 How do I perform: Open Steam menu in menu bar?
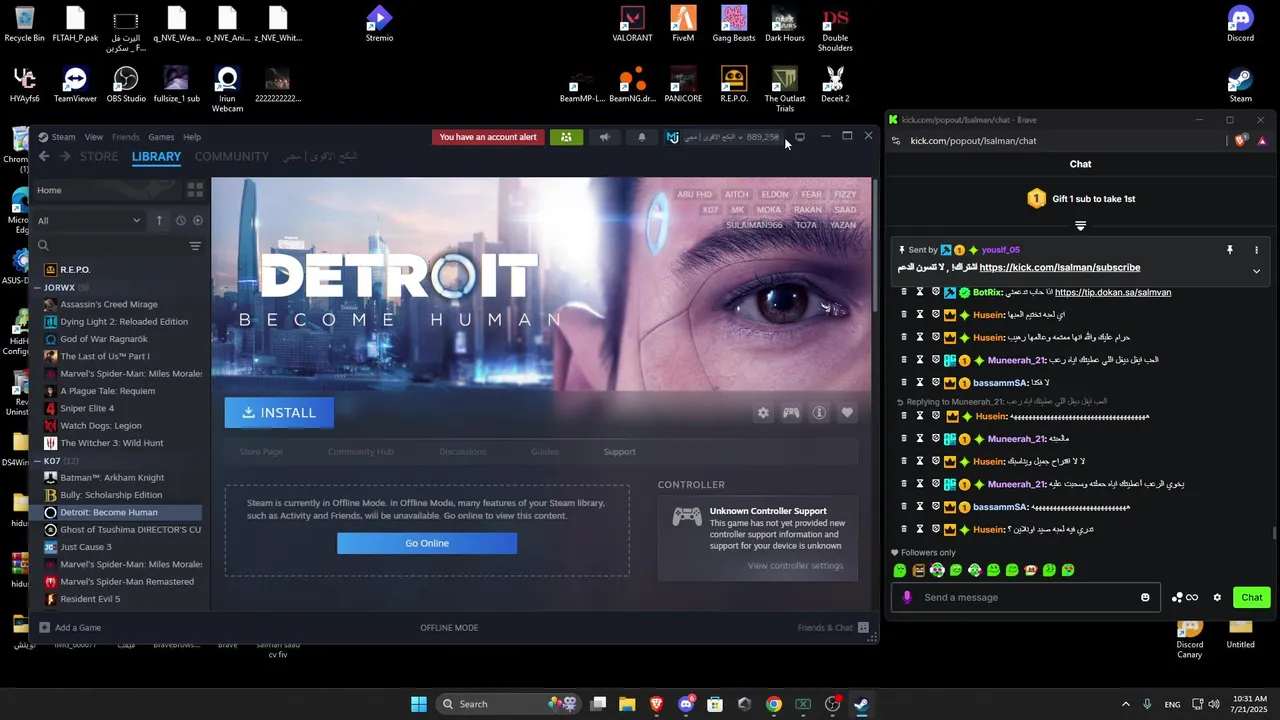coord(63,137)
